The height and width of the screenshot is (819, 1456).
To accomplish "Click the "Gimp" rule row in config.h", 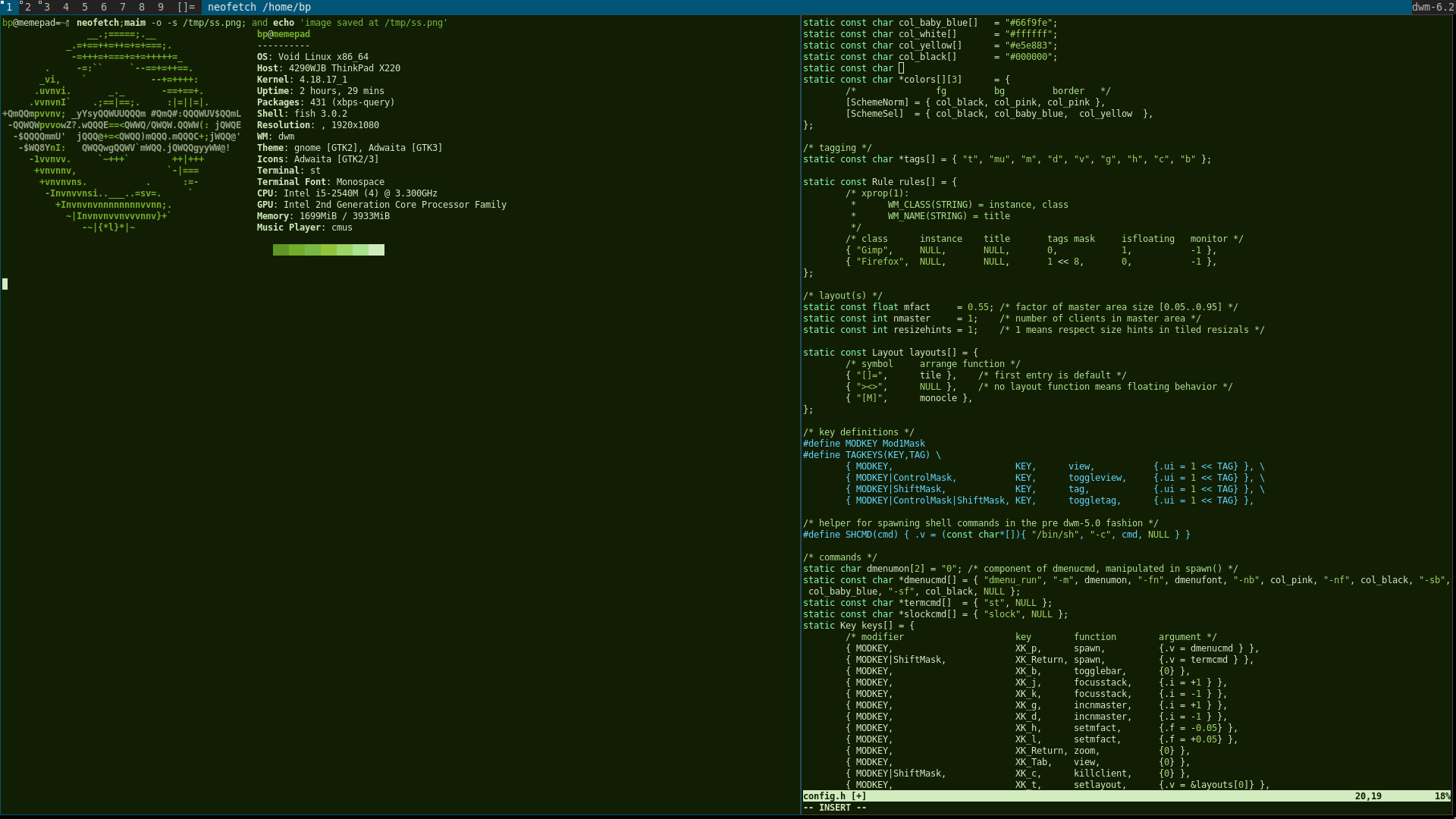I will tap(1031, 250).
